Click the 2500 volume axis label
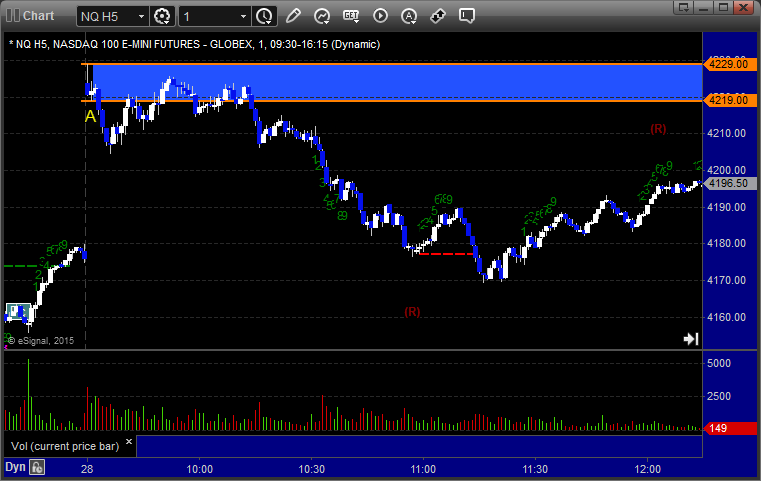 [x=719, y=396]
